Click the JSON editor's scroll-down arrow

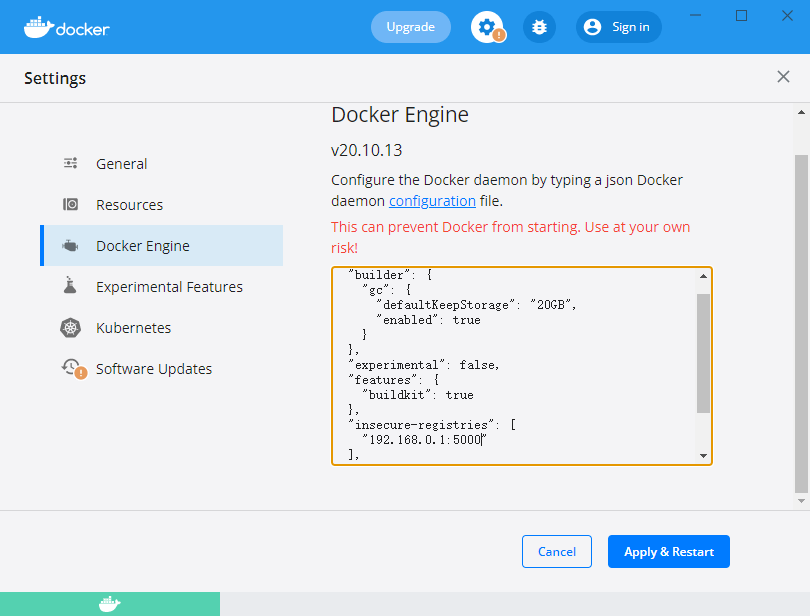pos(703,456)
